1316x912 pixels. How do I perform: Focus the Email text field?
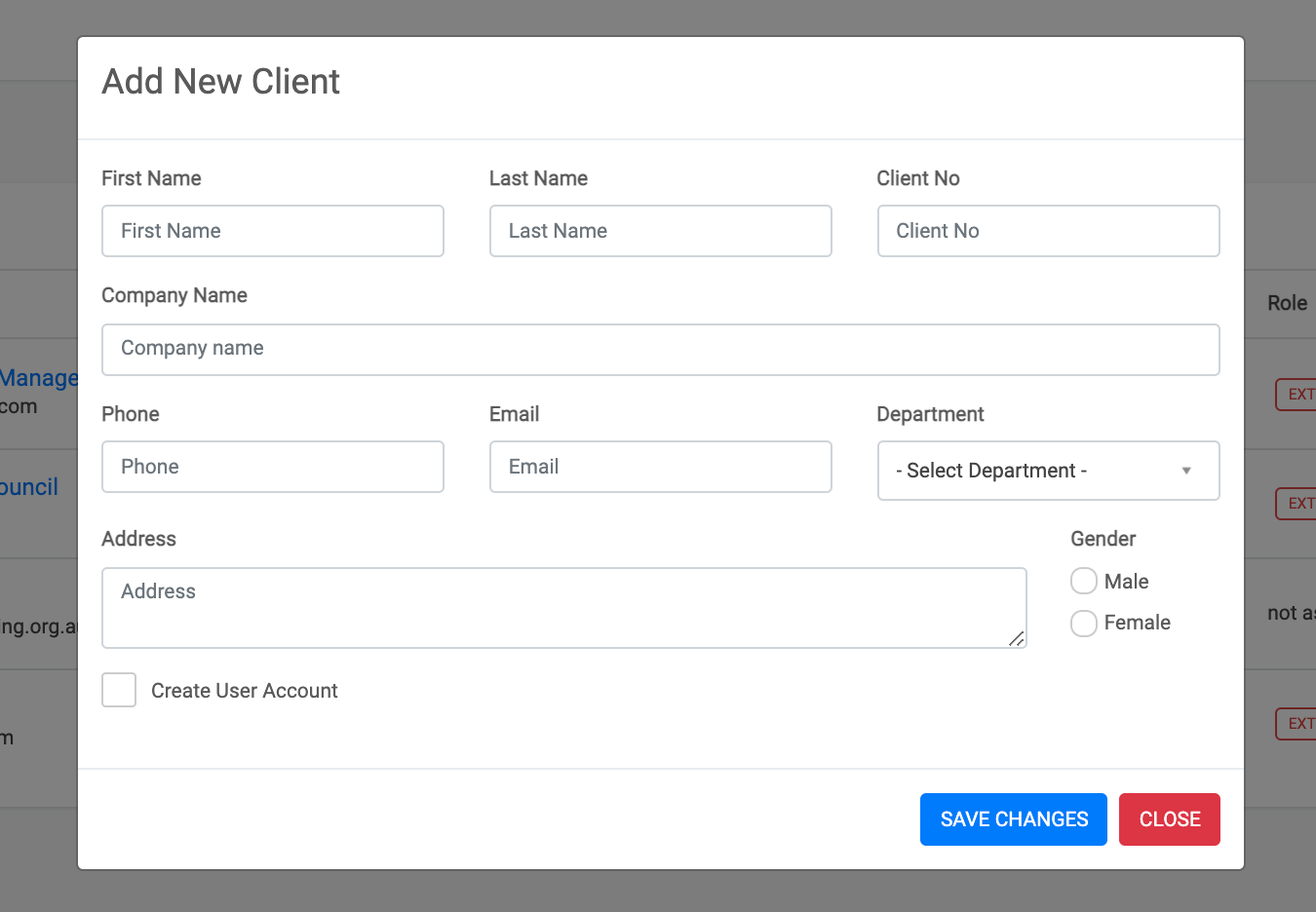click(660, 467)
